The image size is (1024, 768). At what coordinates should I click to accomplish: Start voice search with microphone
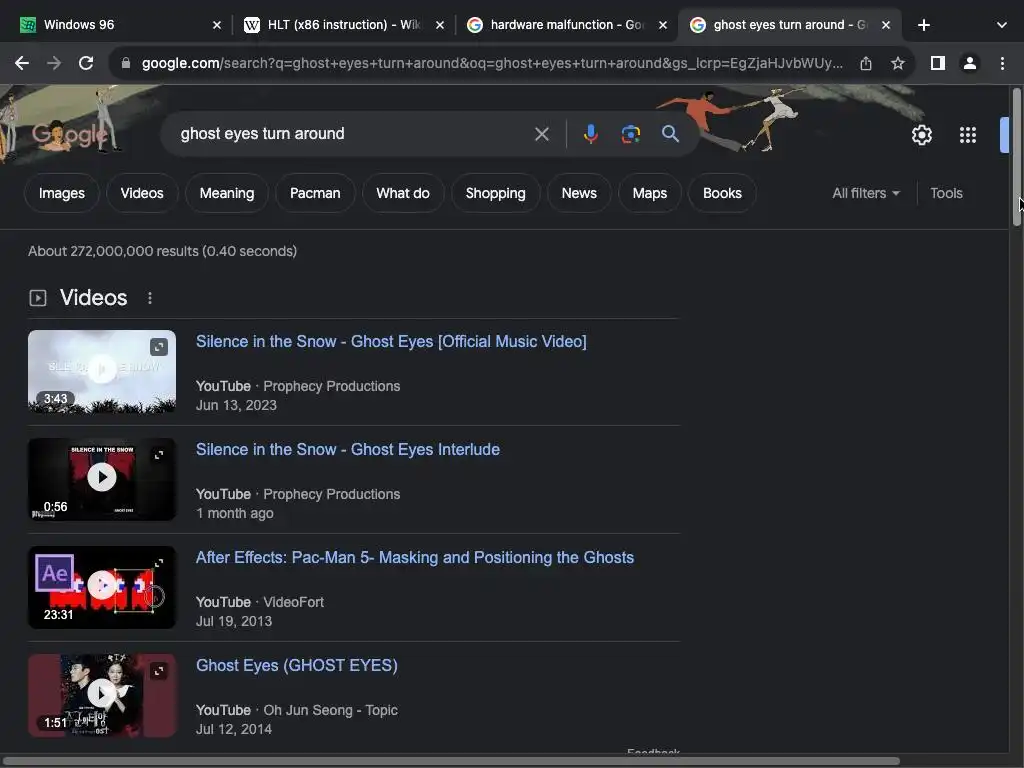click(x=590, y=134)
